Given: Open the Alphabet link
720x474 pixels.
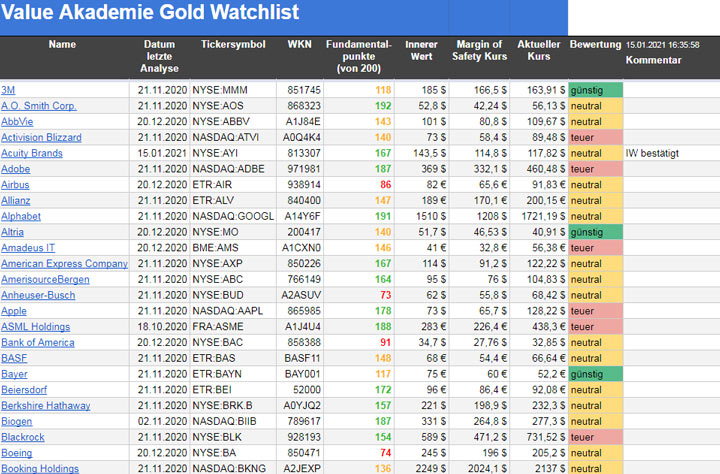Looking at the screenshot, I should (21, 216).
